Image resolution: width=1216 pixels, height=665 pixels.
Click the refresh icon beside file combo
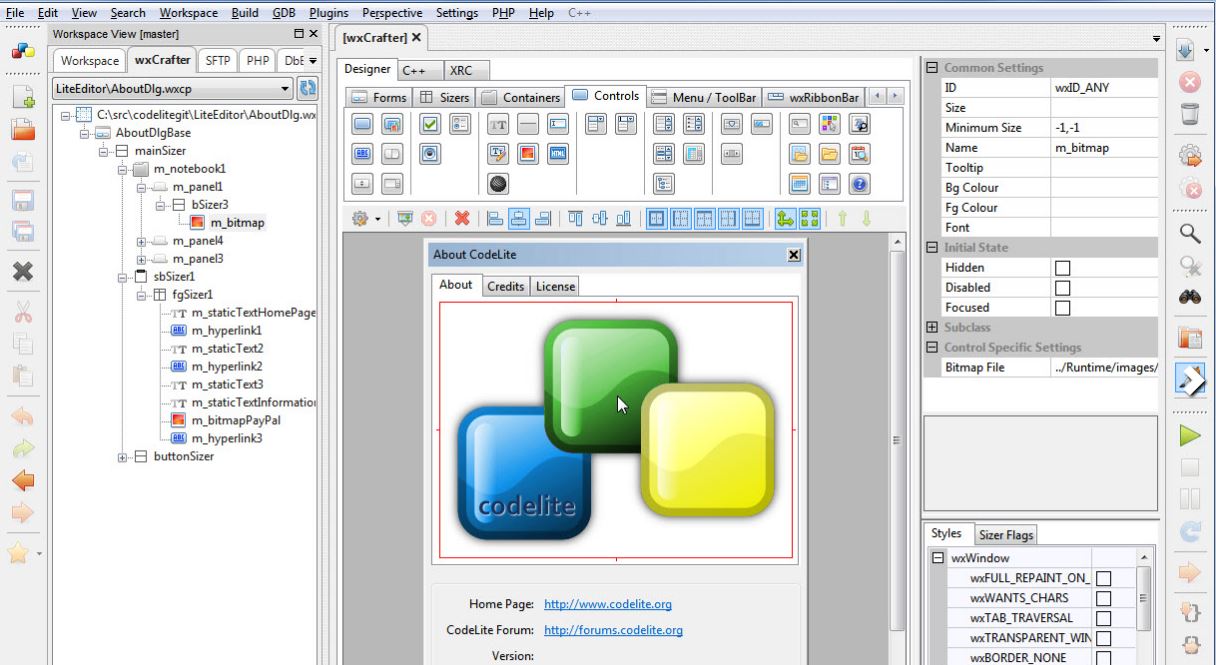(x=308, y=89)
